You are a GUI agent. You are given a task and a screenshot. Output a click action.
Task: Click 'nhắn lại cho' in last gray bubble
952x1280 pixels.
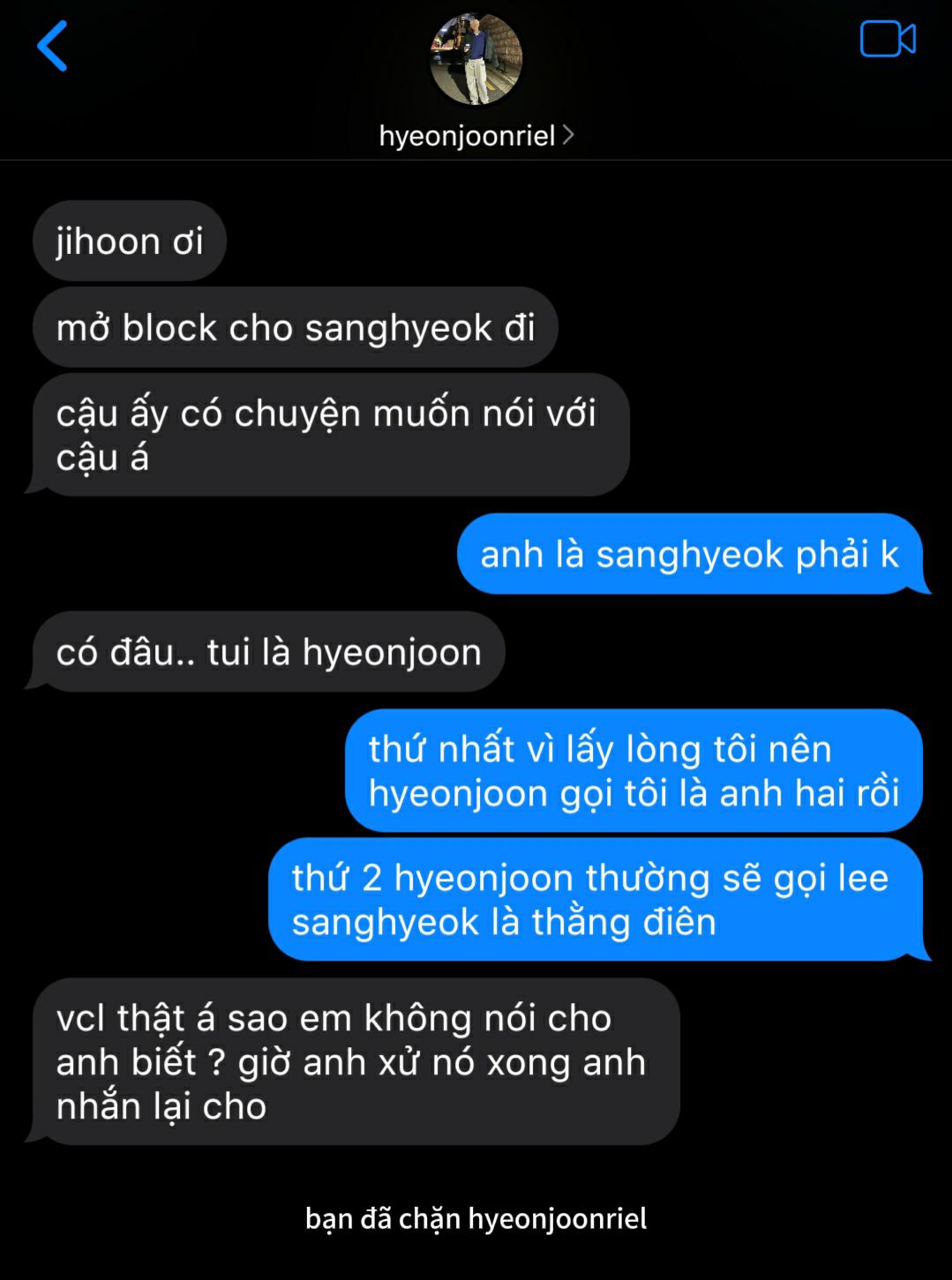click(x=161, y=1106)
